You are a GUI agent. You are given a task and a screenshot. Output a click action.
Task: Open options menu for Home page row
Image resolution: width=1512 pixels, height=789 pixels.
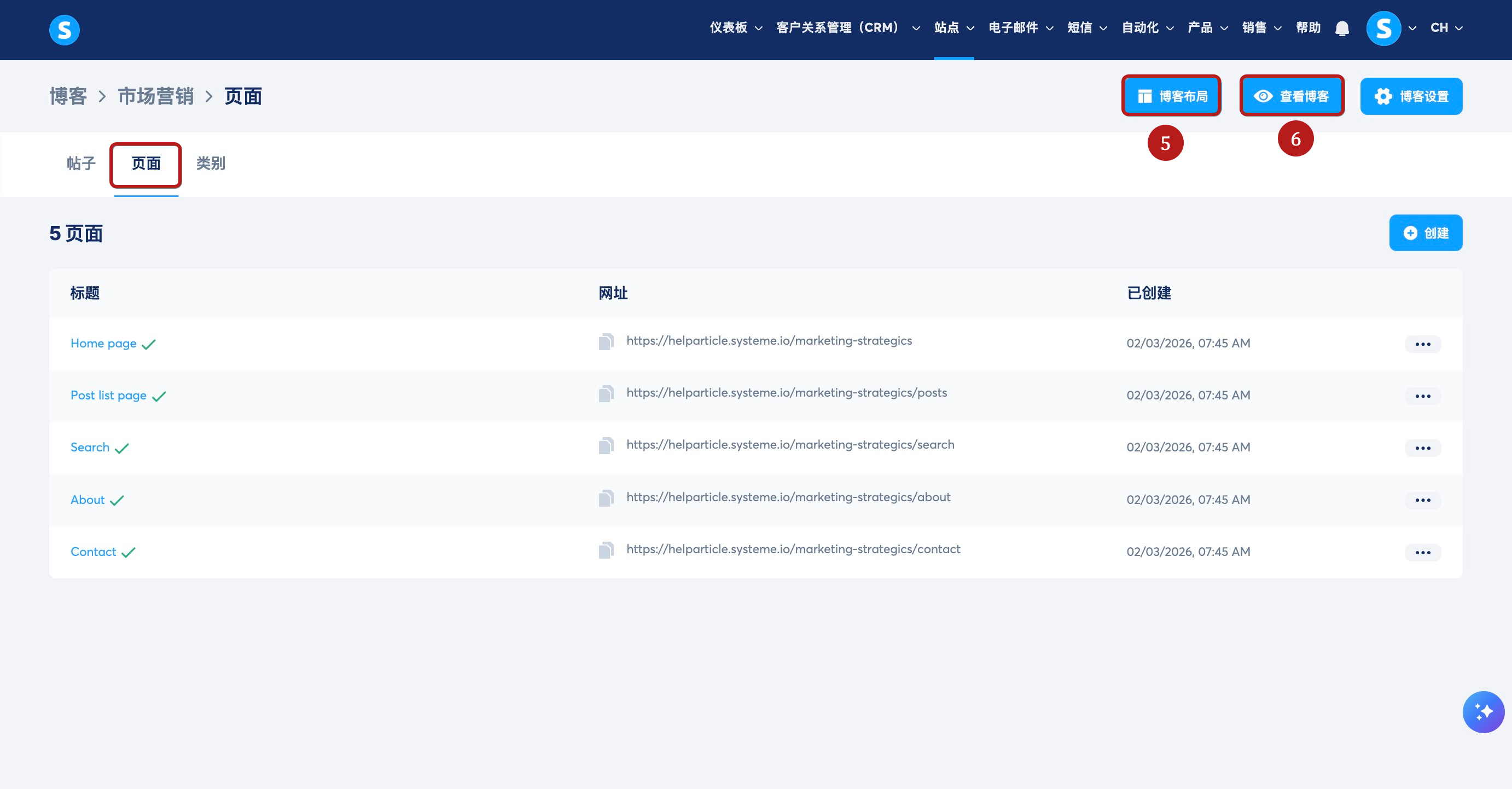tap(1422, 344)
